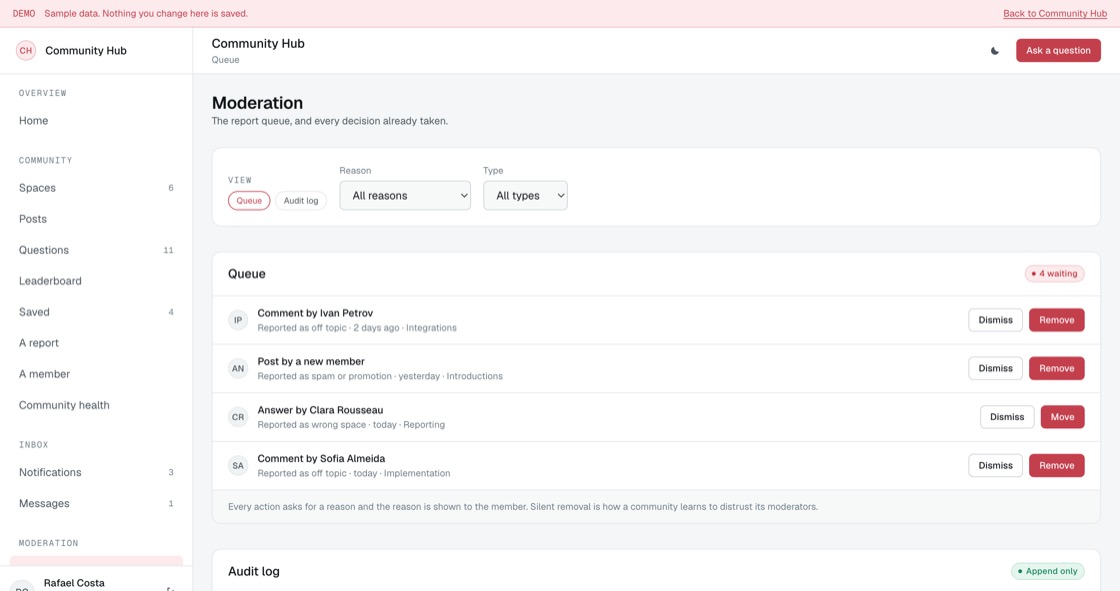Image resolution: width=1120 pixels, height=591 pixels.
Task: Click 'Post by a new member' title
Action: click(311, 362)
